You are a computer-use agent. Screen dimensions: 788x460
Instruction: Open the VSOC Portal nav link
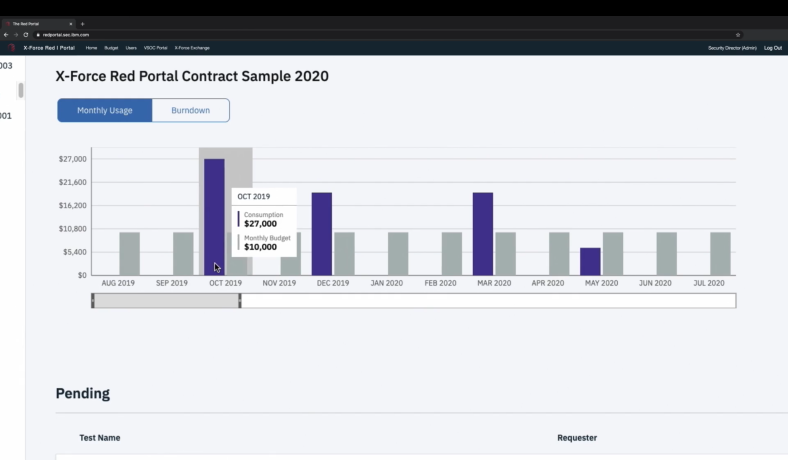point(155,48)
